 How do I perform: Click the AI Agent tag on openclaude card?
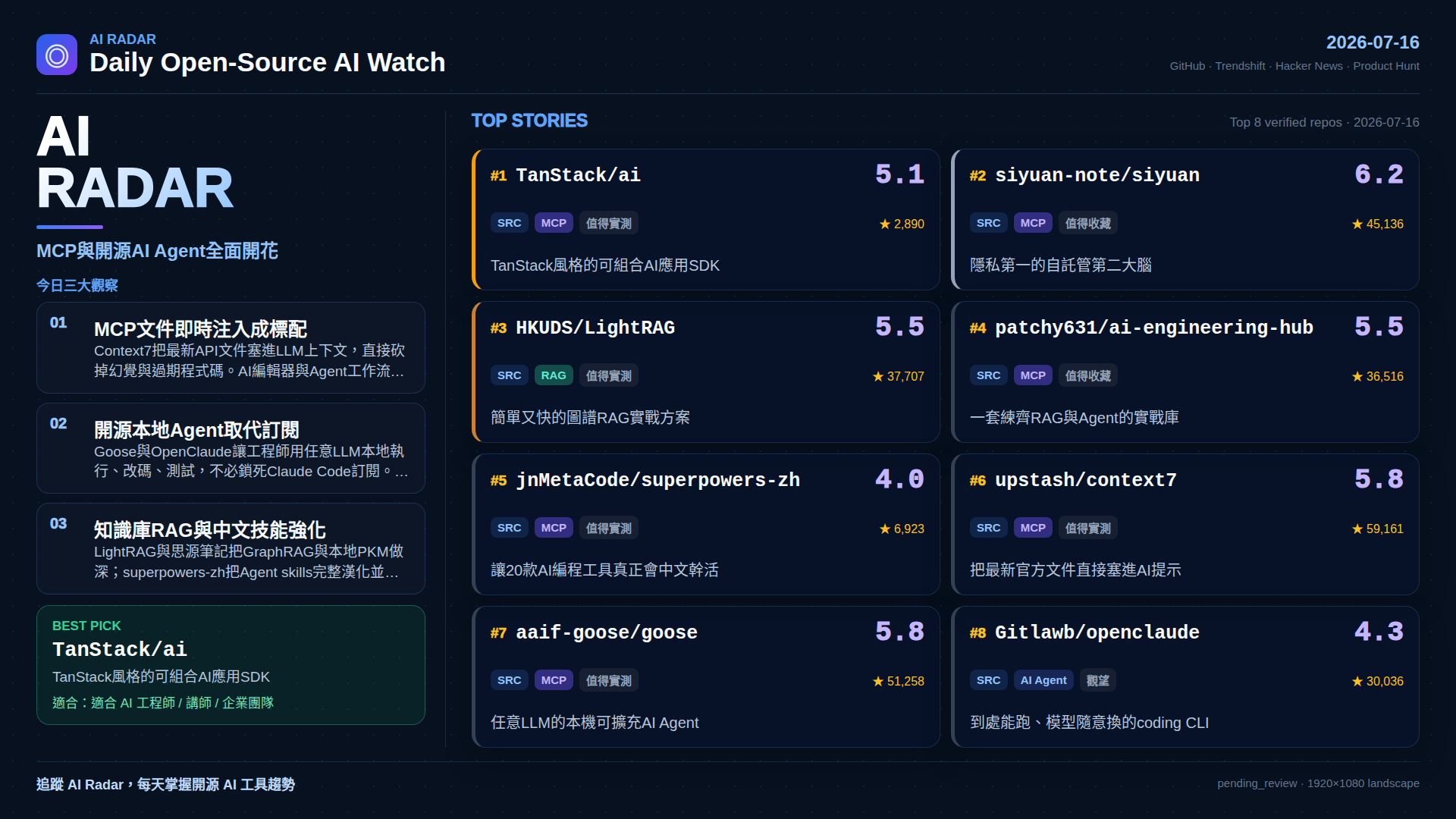[1043, 680]
